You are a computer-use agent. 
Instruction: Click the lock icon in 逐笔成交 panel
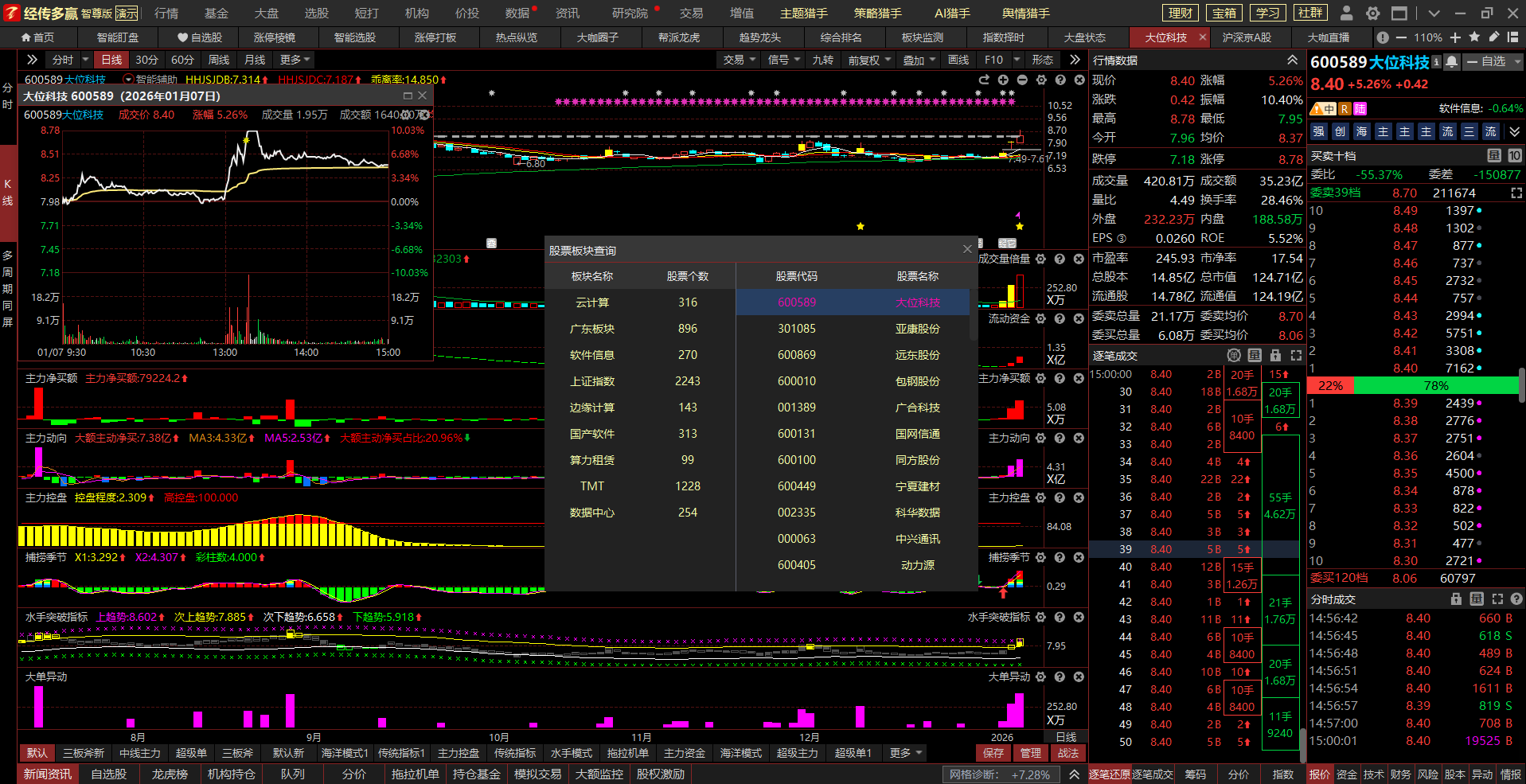tap(1275, 356)
